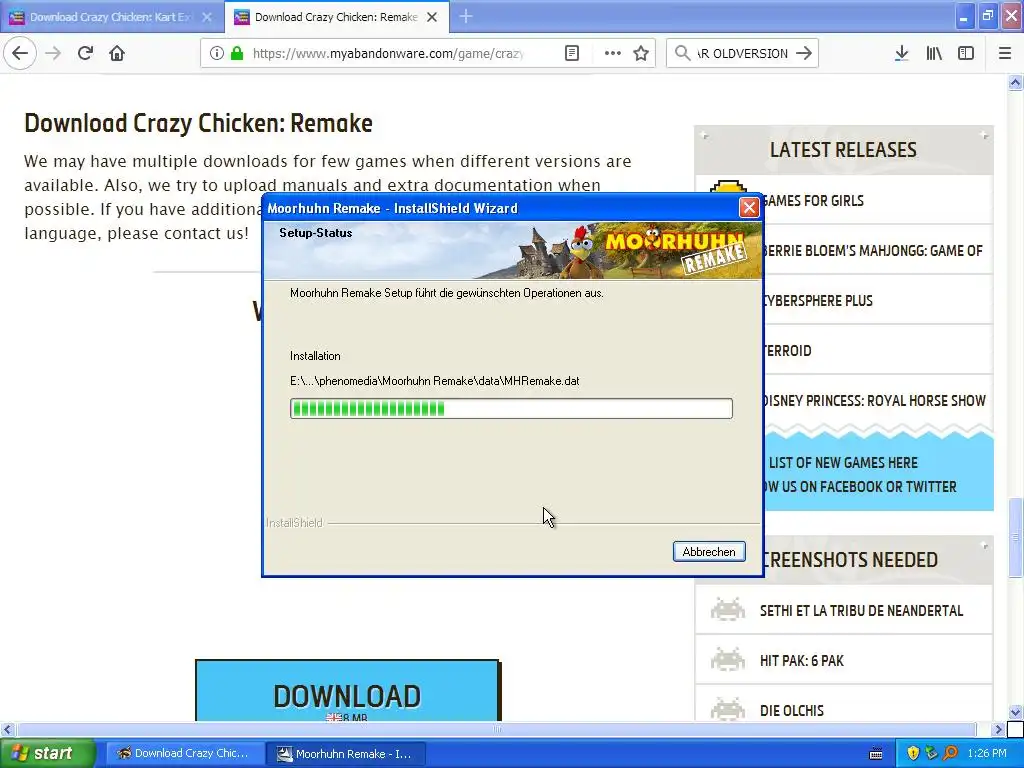Click the blue DOWNLOAD button on page
This screenshot has width=1024, height=768.
347,691
